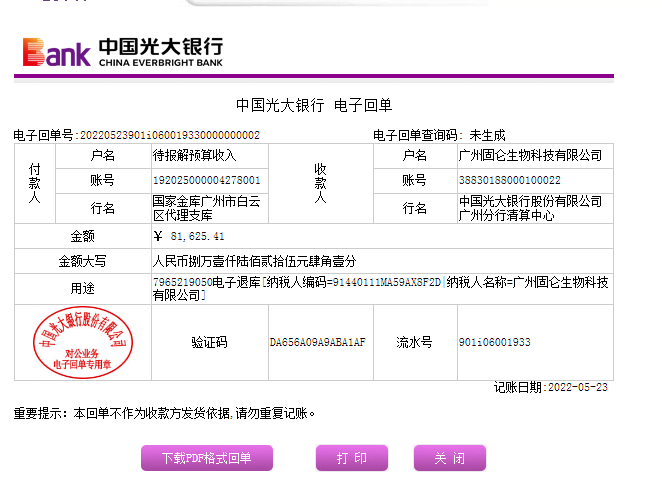Click the 关闭 button

point(450,458)
